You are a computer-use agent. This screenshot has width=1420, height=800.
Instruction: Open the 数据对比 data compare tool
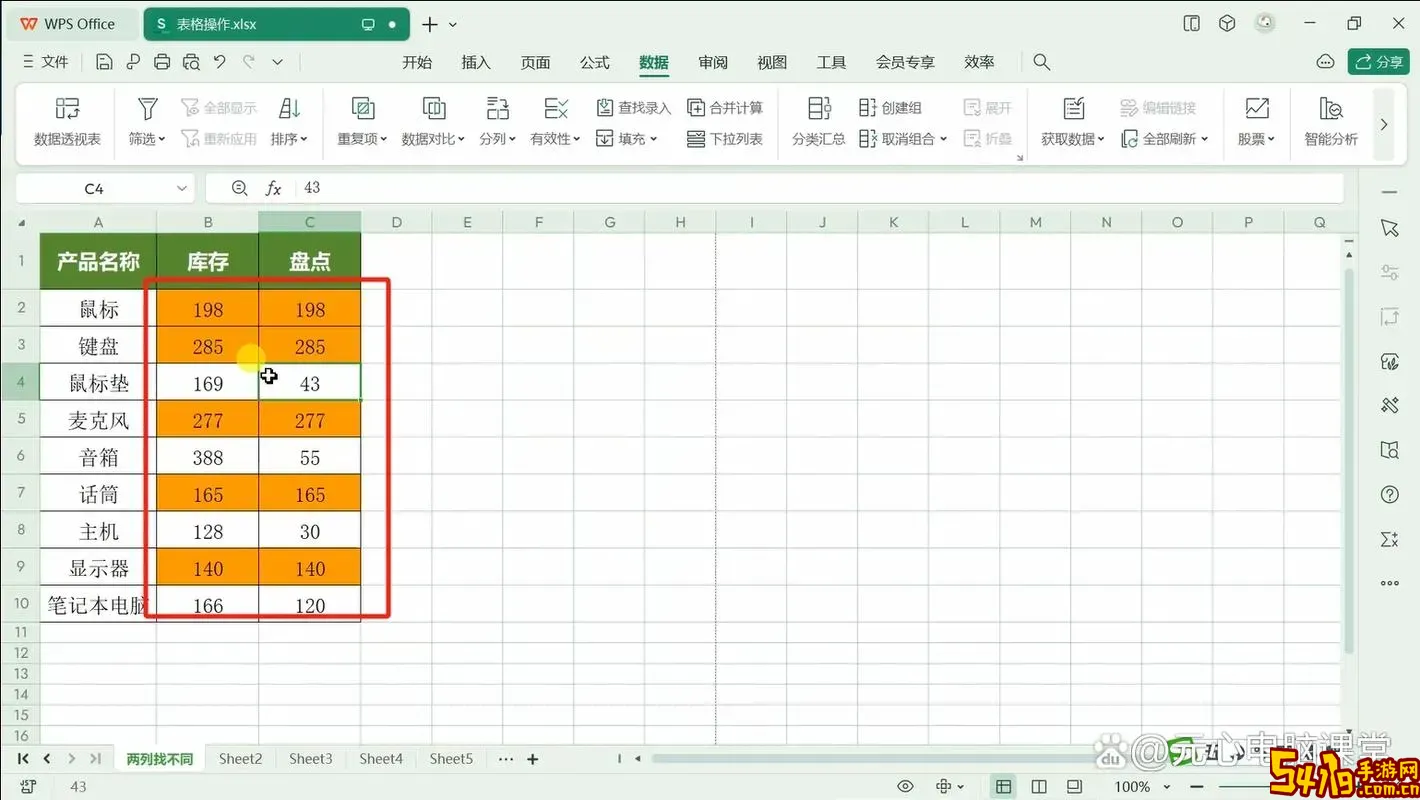click(x=433, y=122)
